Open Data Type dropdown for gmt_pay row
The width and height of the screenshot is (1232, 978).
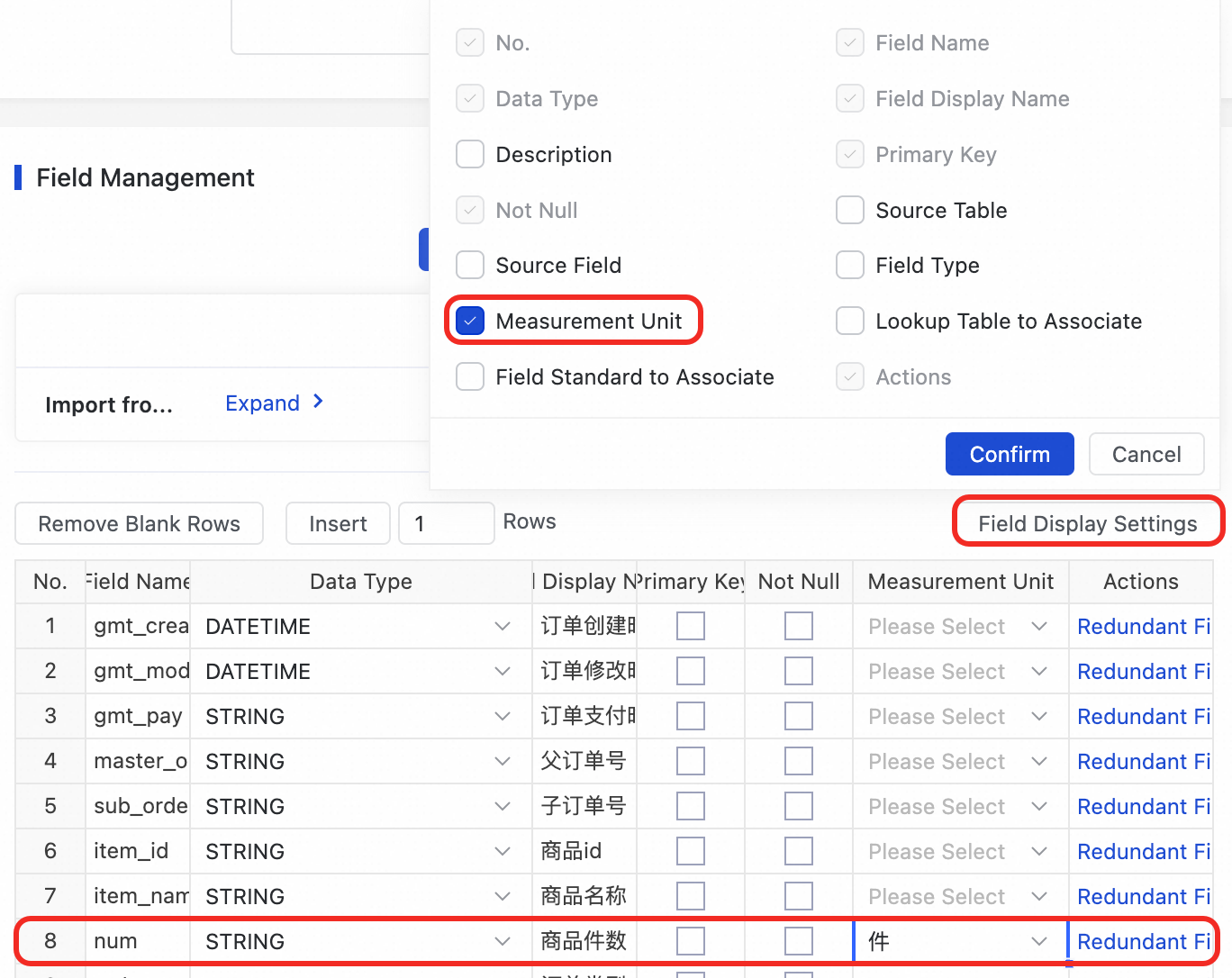point(360,716)
